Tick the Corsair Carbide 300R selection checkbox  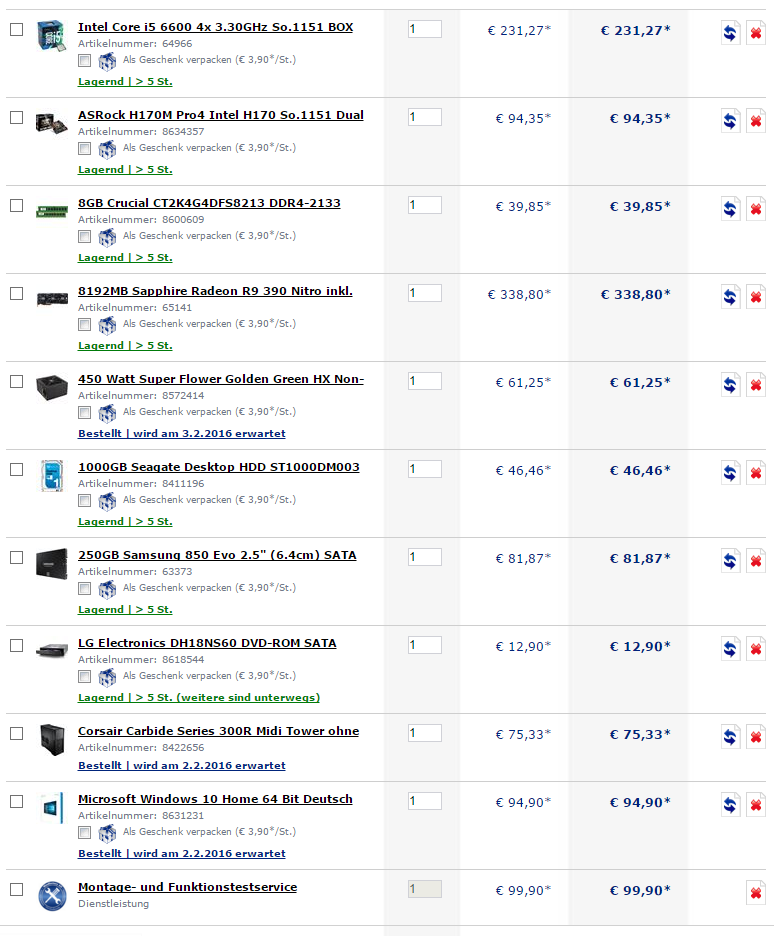pyautogui.click(x=17, y=733)
